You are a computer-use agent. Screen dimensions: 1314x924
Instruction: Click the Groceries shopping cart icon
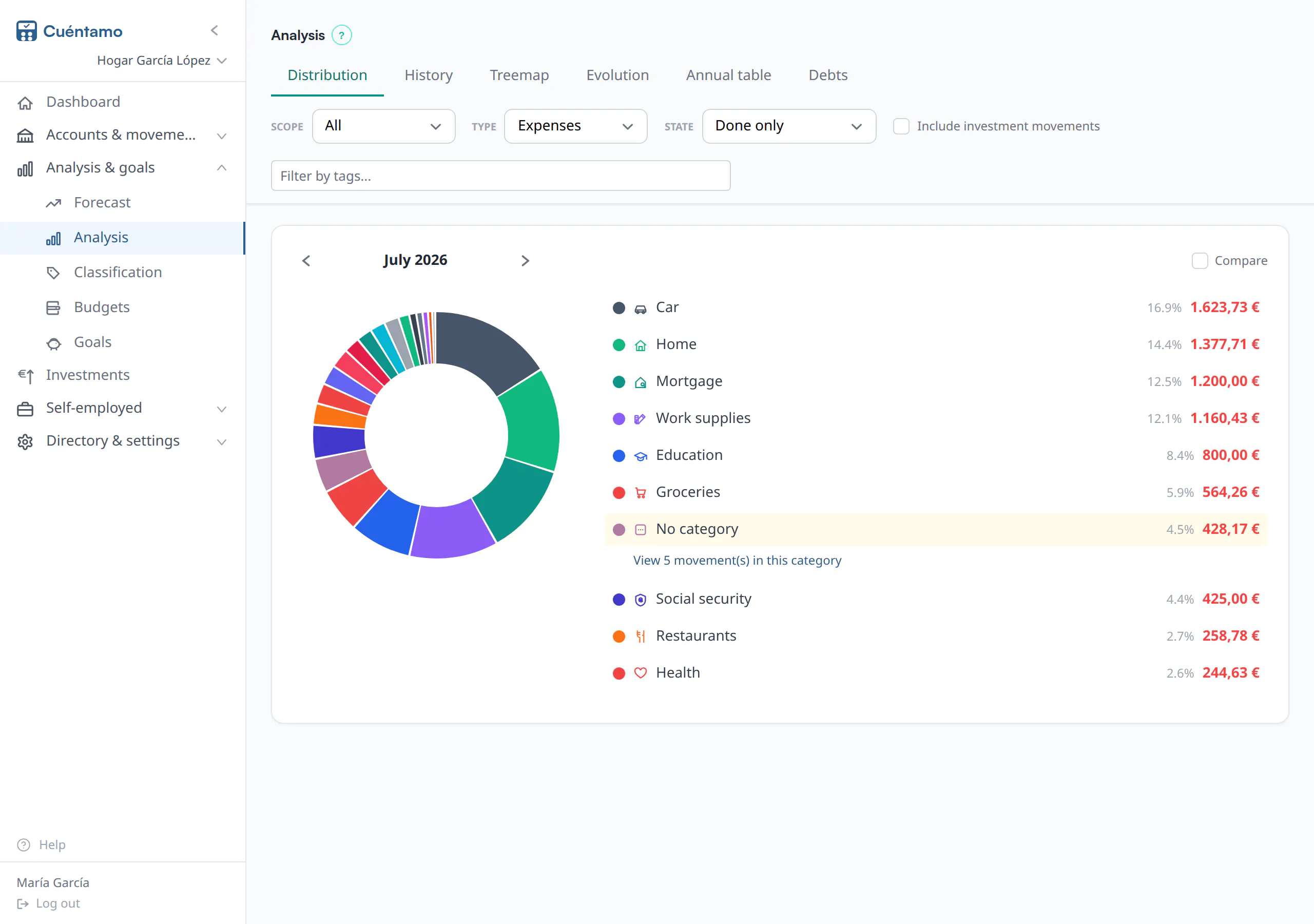point(641,493)
